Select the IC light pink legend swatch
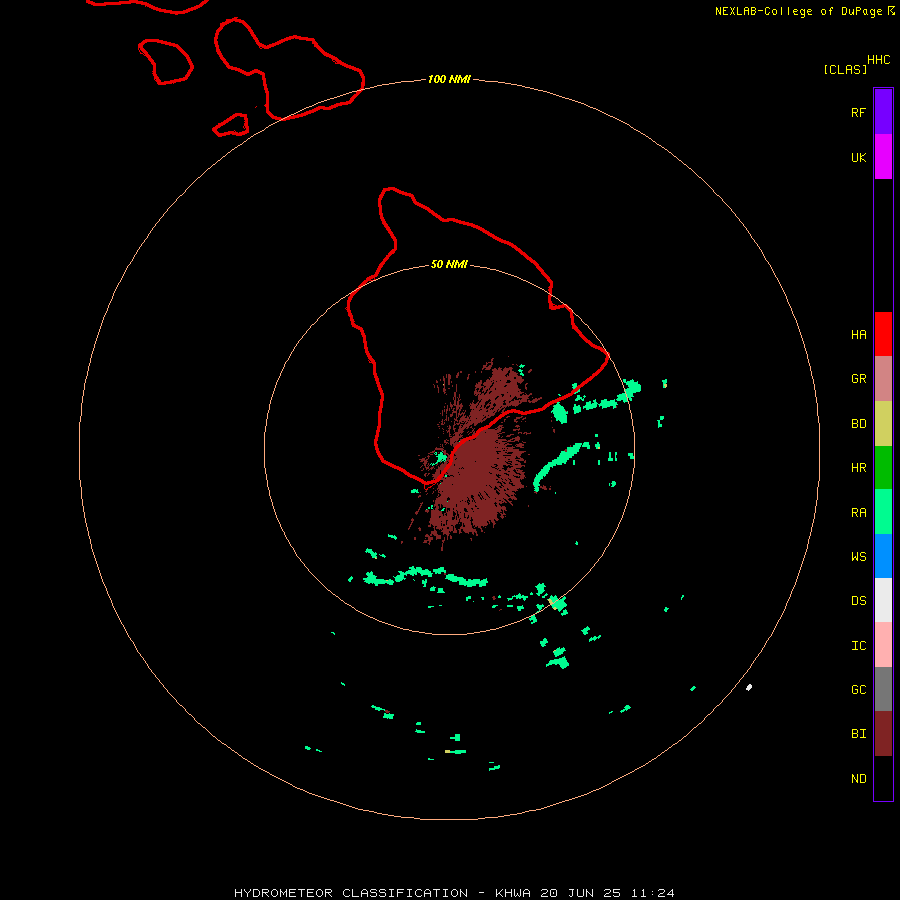 pos(883,645)
